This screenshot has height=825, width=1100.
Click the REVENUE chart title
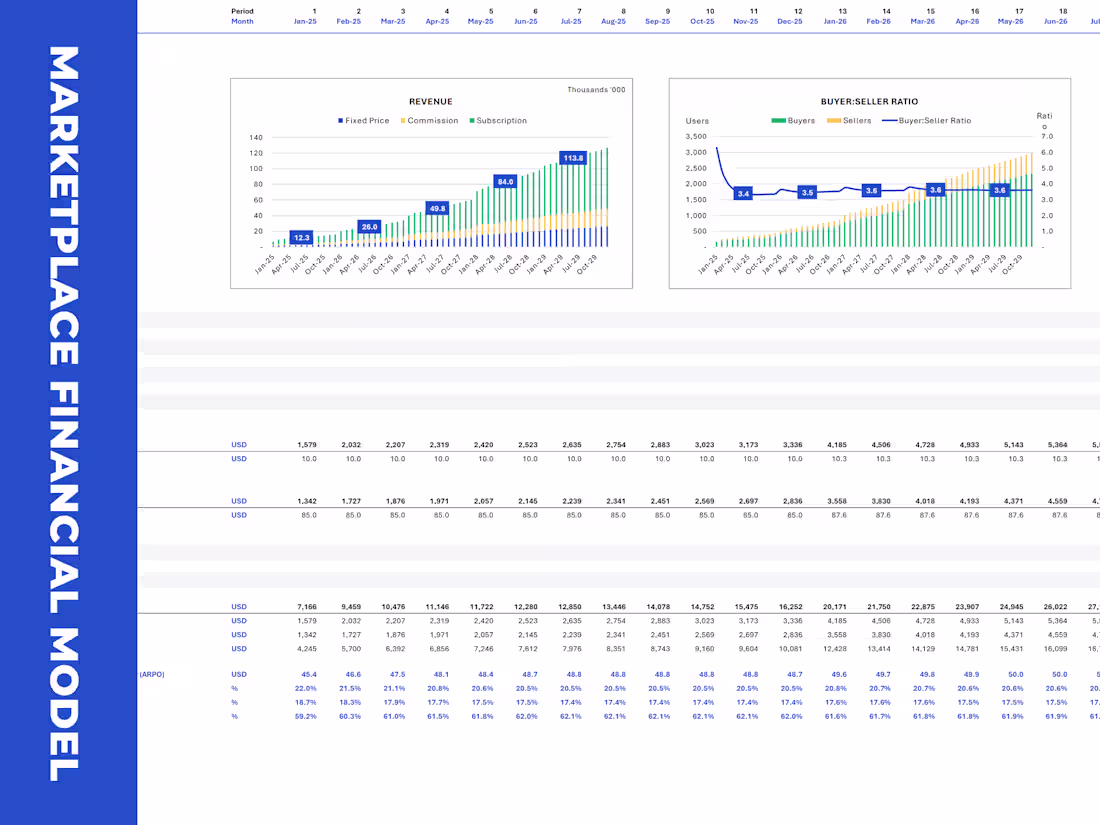[430, 101]
